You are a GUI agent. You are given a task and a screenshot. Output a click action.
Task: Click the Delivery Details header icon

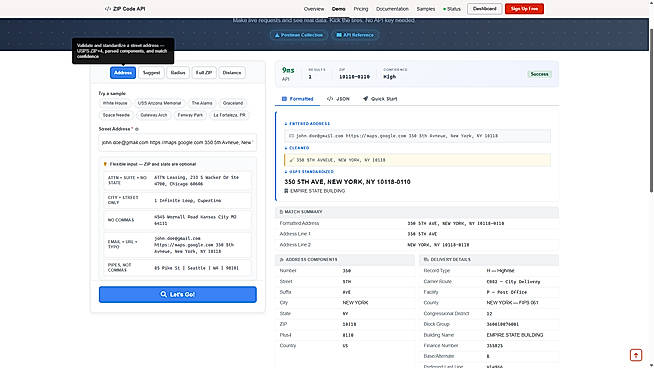426,260
